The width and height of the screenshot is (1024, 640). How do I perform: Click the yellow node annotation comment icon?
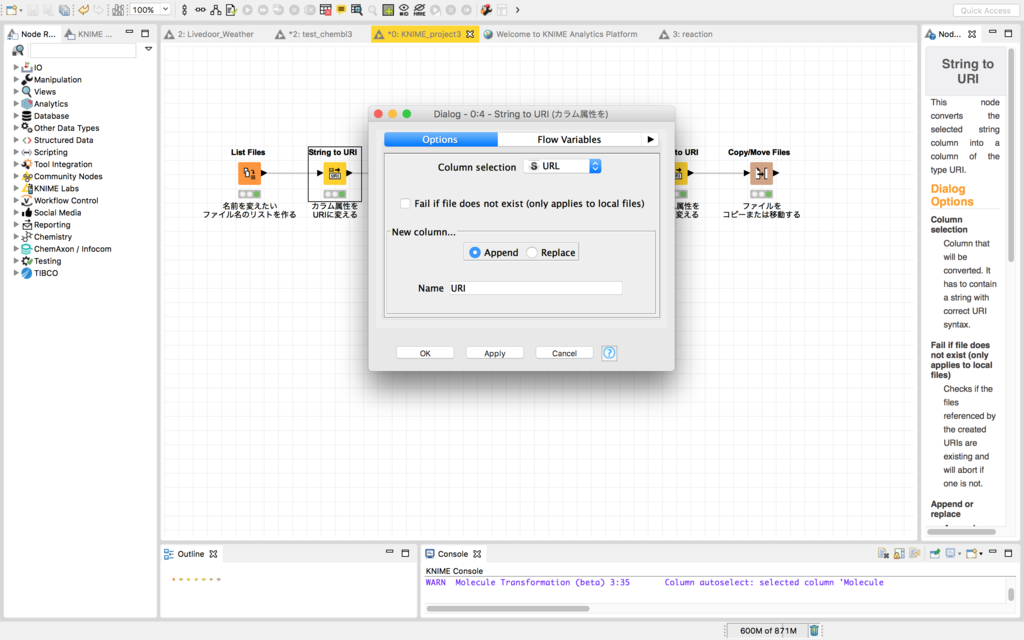[341, 10]
